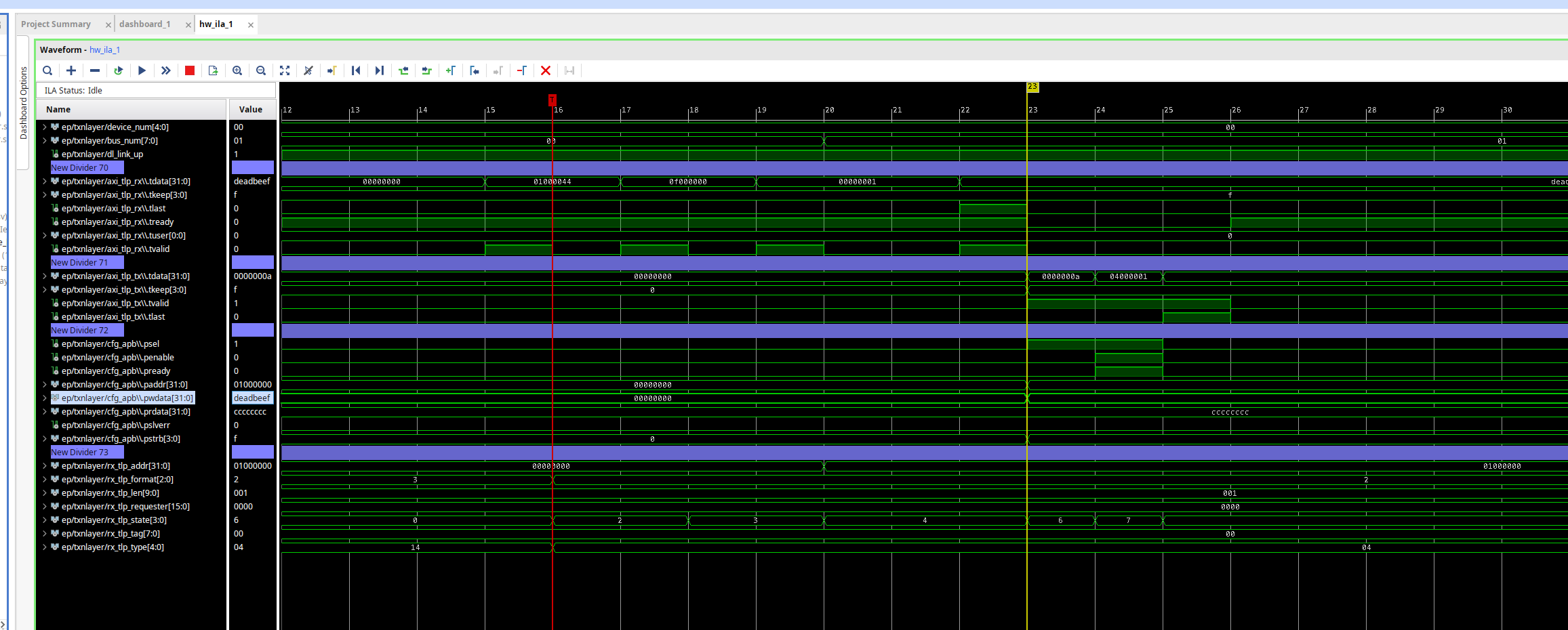The image size is (1568, 630).
Task: Expand the axi_tlp_rx tdata[31:0] signal
Action: click(x=45, y=182)
